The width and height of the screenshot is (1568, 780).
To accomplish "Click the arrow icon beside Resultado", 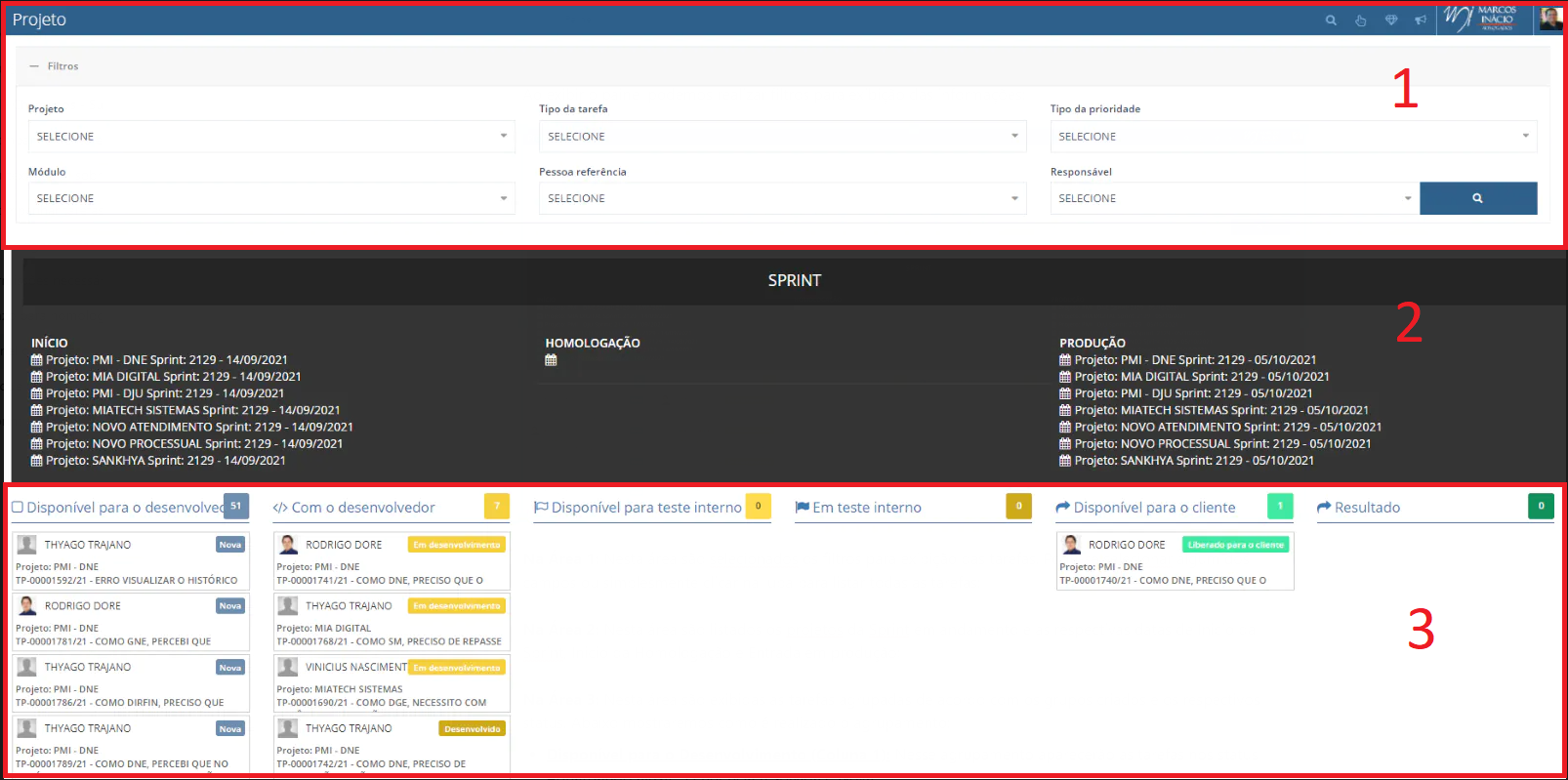I will pos(1324,508).
